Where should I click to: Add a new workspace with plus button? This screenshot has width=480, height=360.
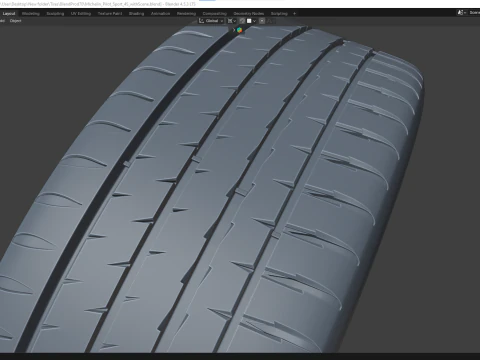click(x=294, y=14)
